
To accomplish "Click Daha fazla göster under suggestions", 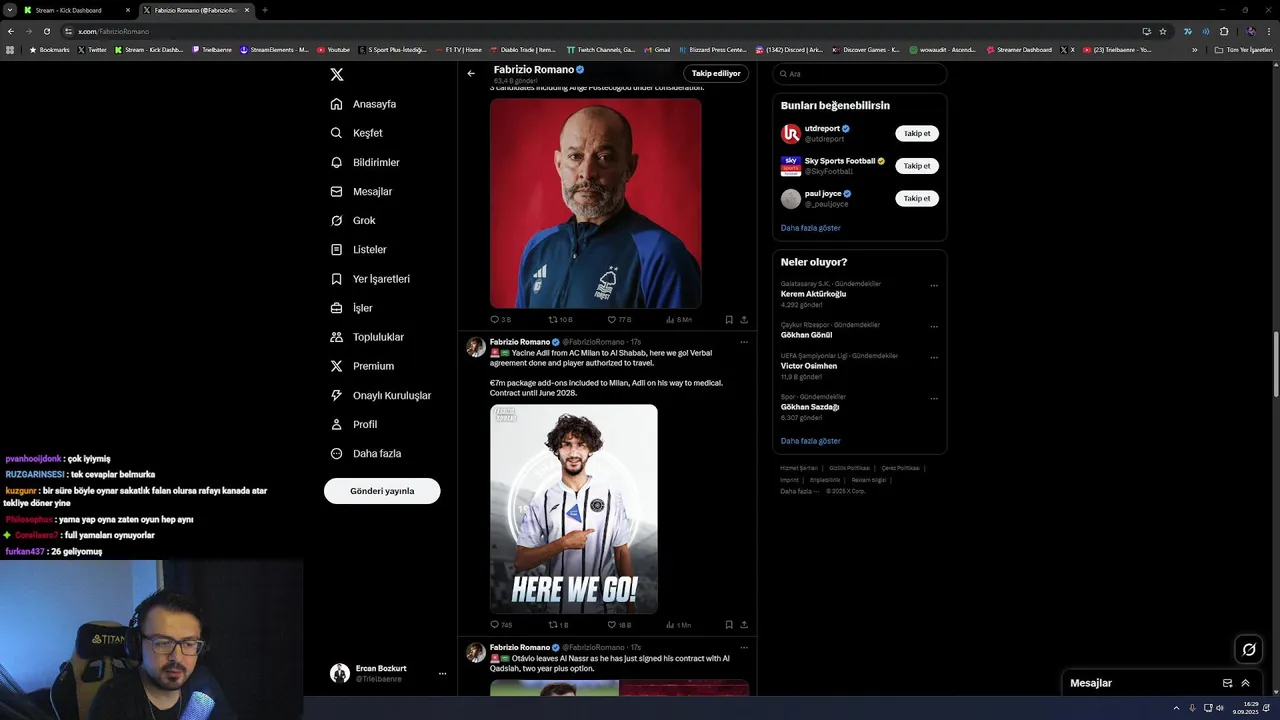I will [x=811, y=228].
